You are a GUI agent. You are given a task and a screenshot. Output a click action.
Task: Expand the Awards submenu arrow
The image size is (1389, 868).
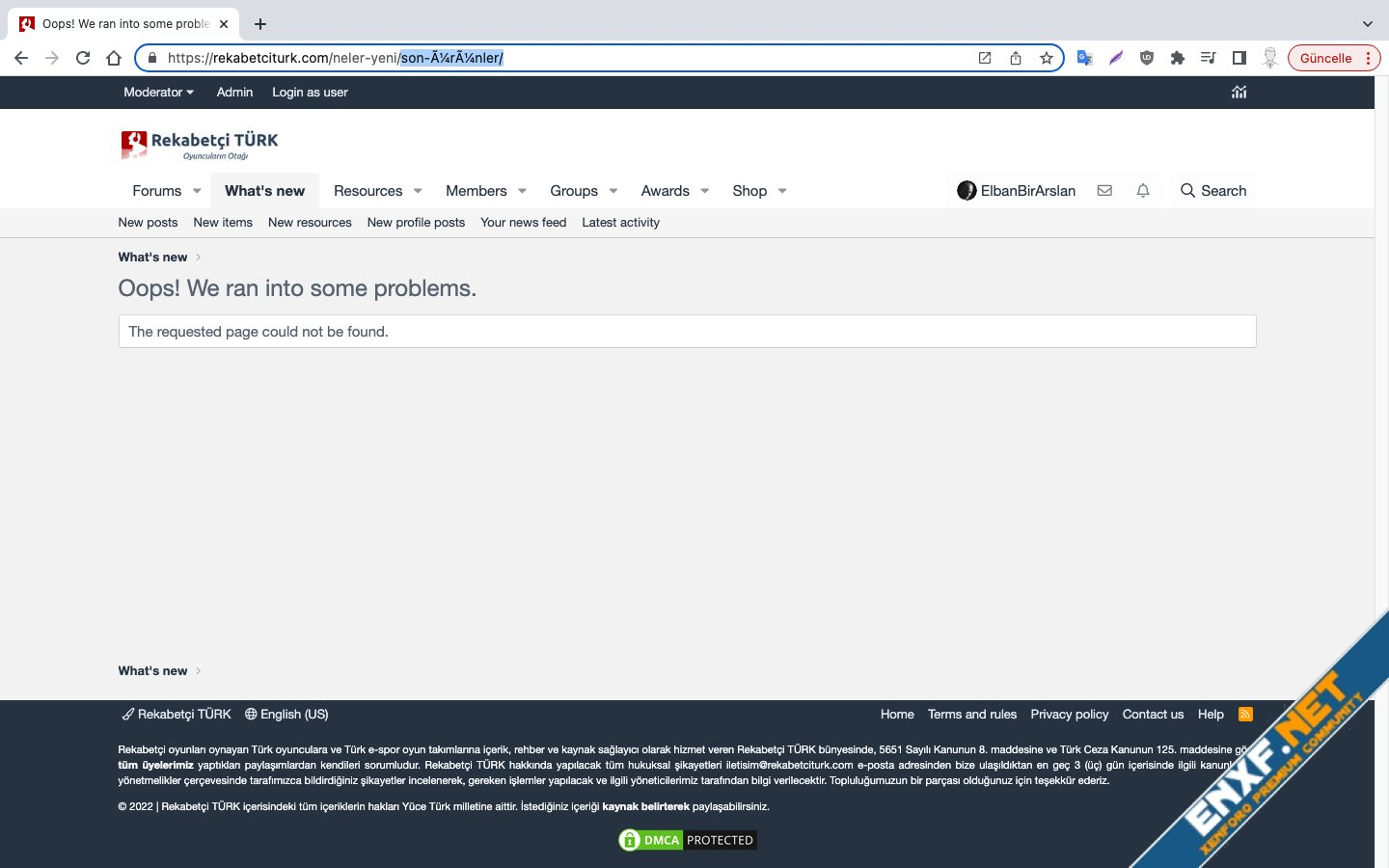705,191
